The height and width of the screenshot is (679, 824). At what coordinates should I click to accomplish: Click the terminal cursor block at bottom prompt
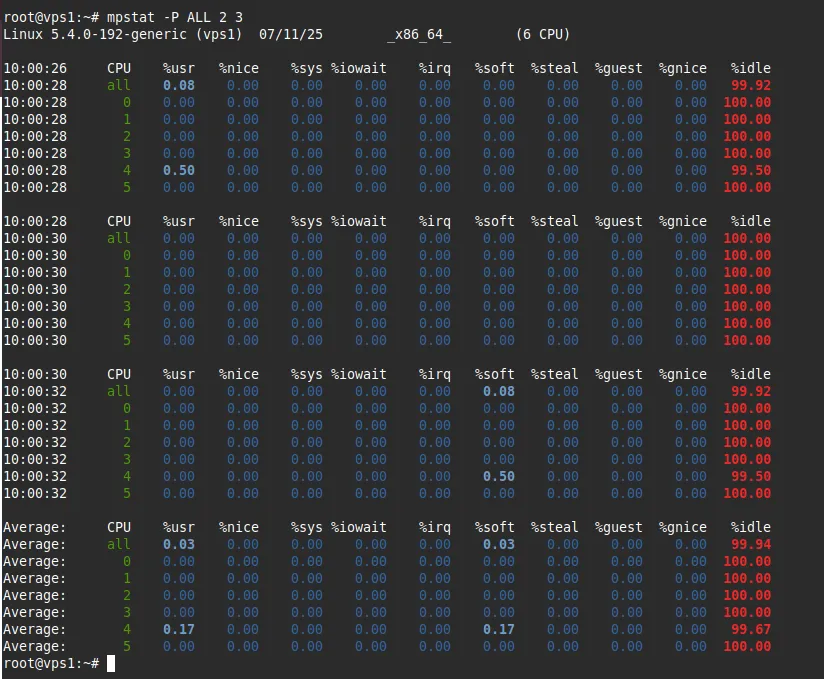coord(111,663)
